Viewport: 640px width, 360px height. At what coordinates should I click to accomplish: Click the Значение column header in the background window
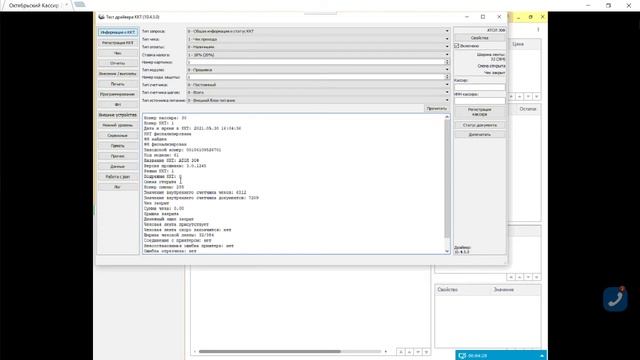pos(504,290)
